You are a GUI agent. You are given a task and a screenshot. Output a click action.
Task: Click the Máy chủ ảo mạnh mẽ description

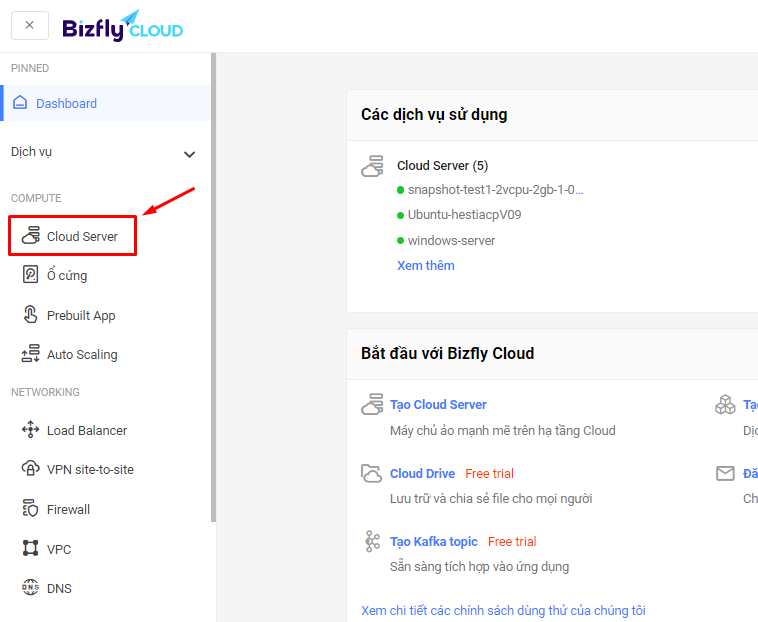tap(503, 431)
